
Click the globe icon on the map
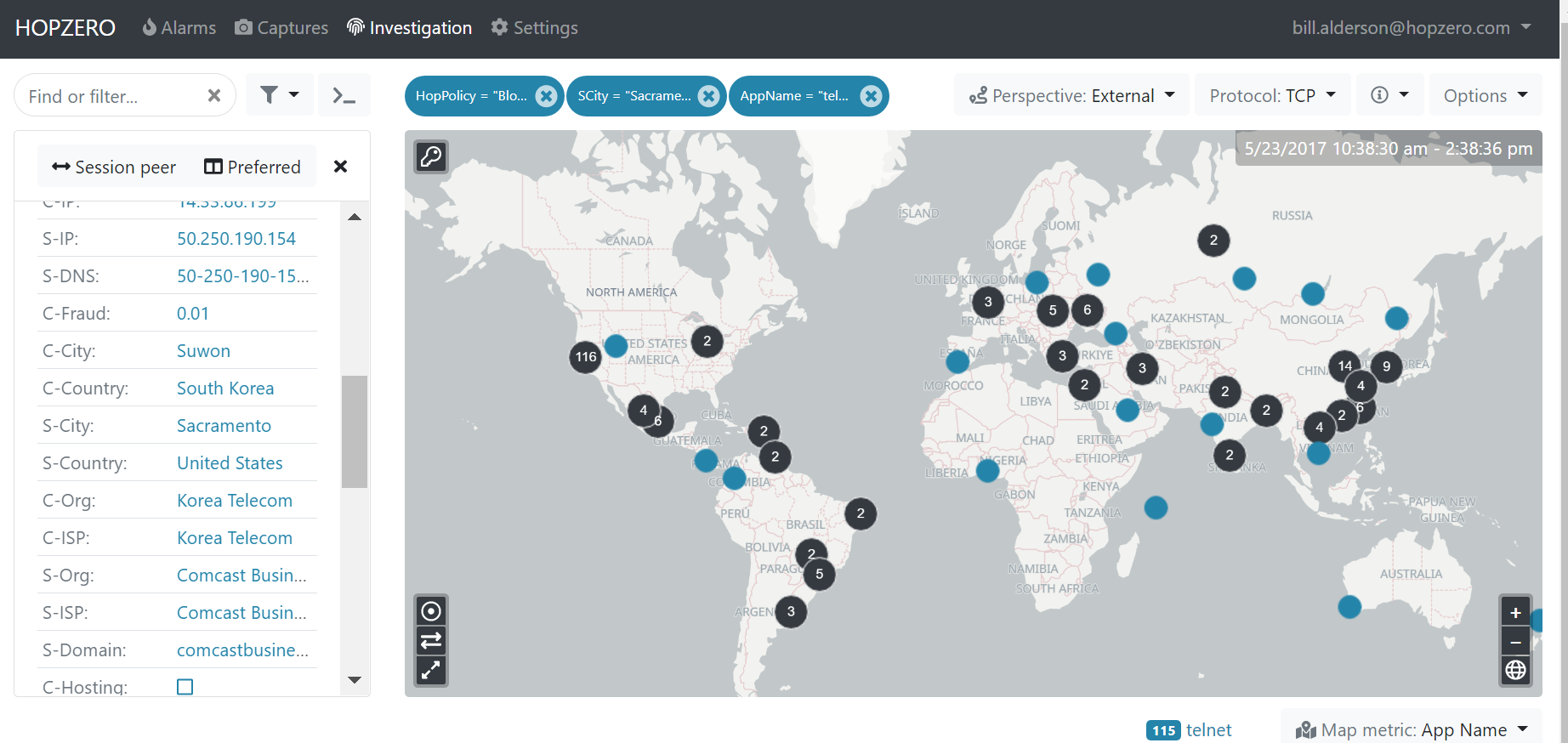(1515, 671)
